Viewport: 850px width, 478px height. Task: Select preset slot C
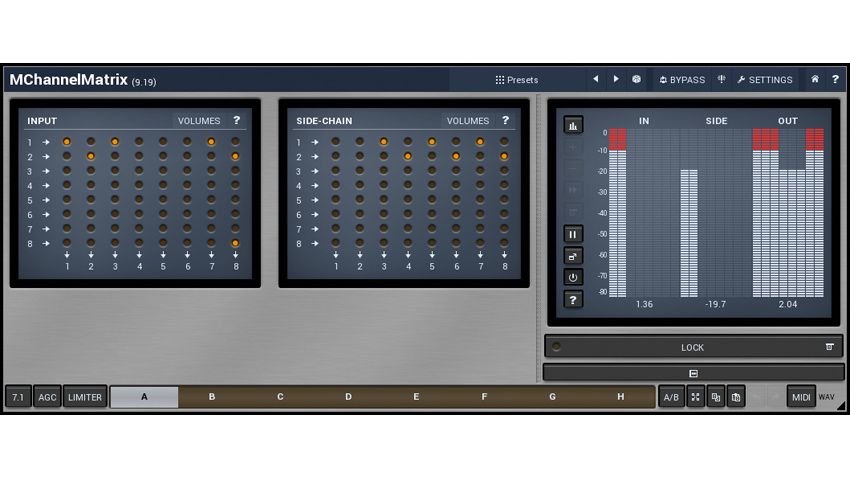coord(280,397)
